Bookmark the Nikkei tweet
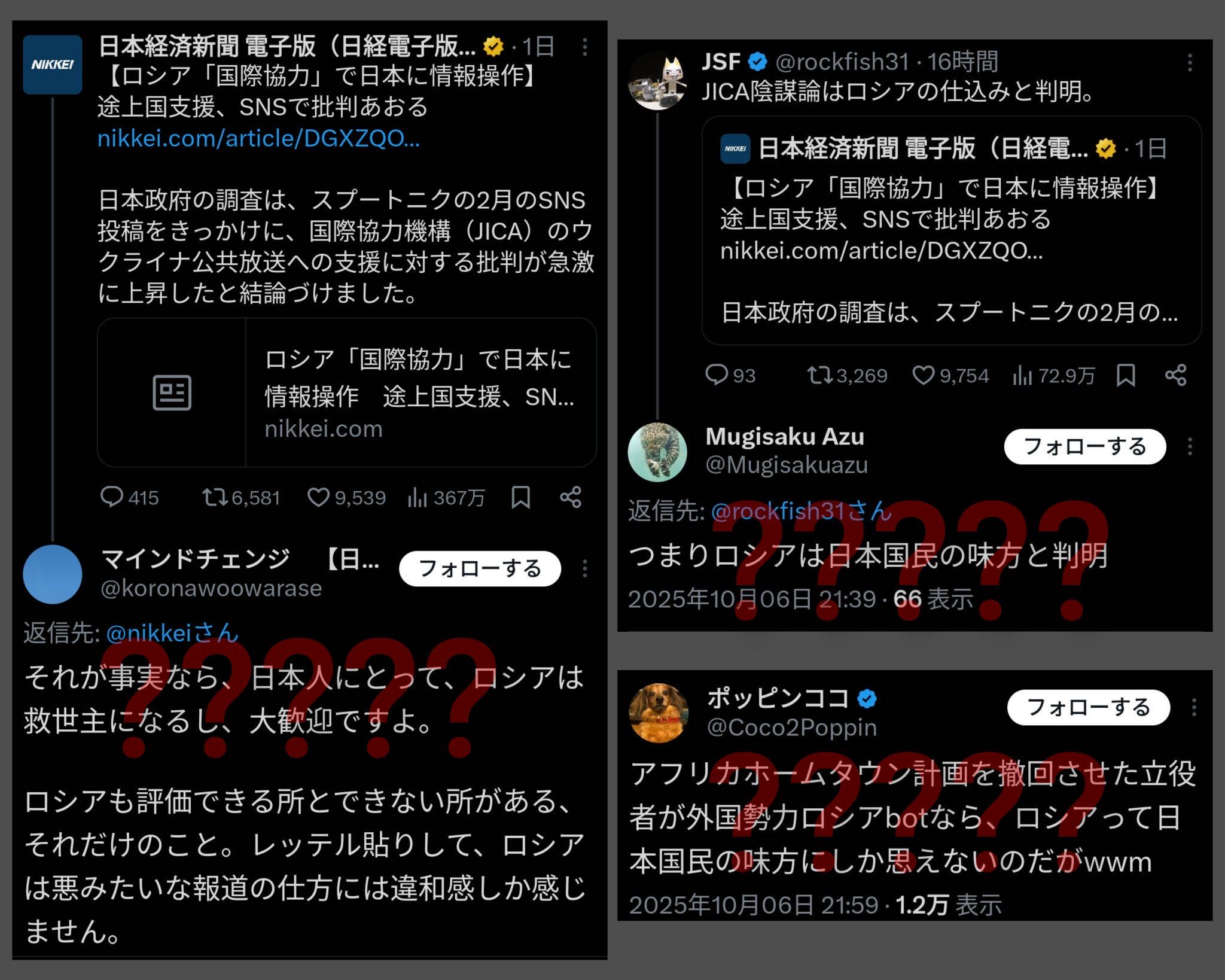The height and width of the screenshot is (980, 1225). (520, 498)
